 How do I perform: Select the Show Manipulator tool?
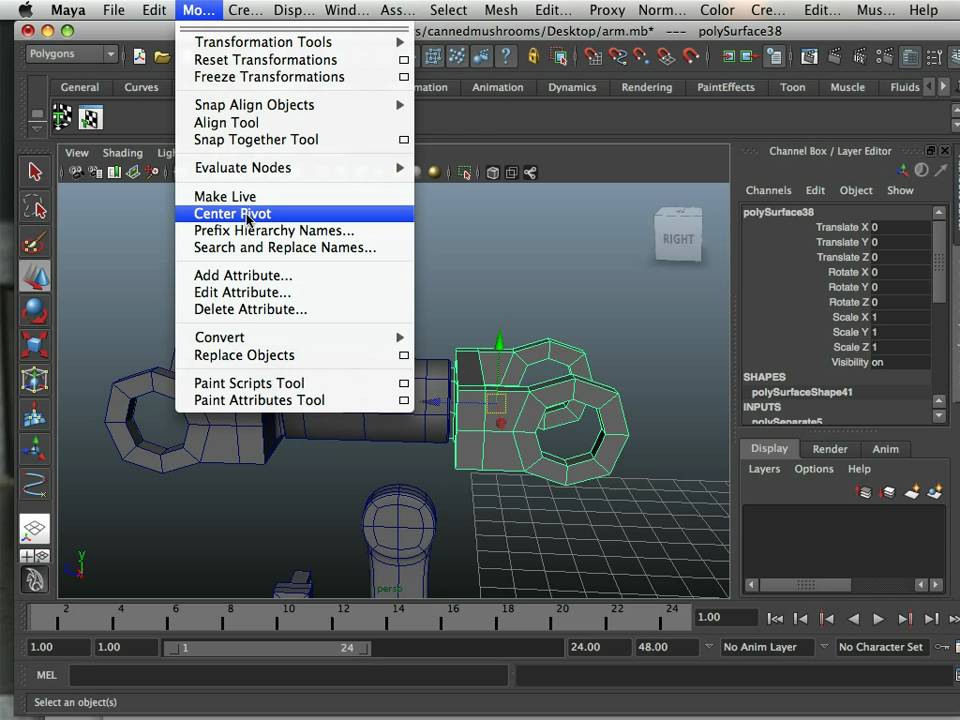[35, 449]
